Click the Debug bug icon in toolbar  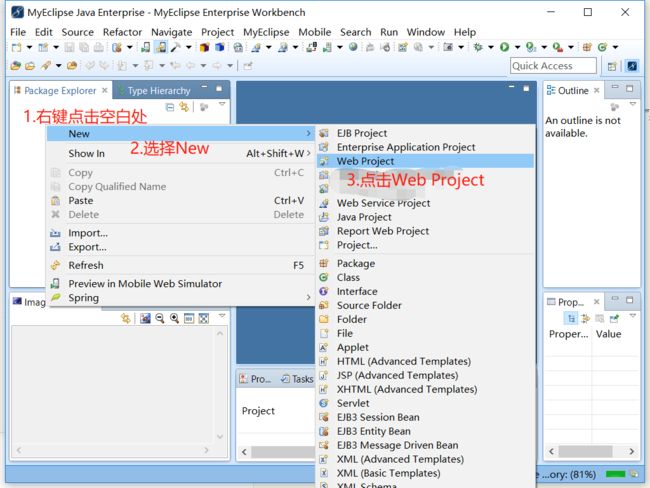click(x=478, y=47)
